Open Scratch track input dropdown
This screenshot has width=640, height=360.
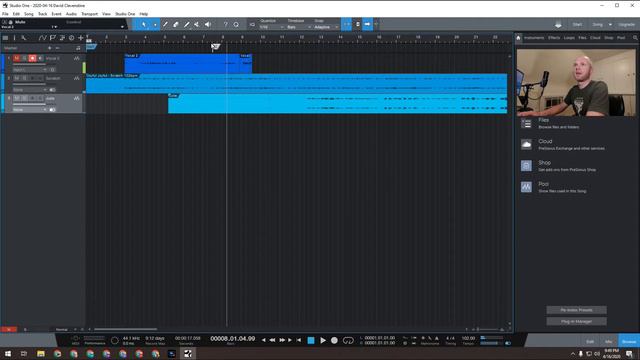(x=30, y=90)
